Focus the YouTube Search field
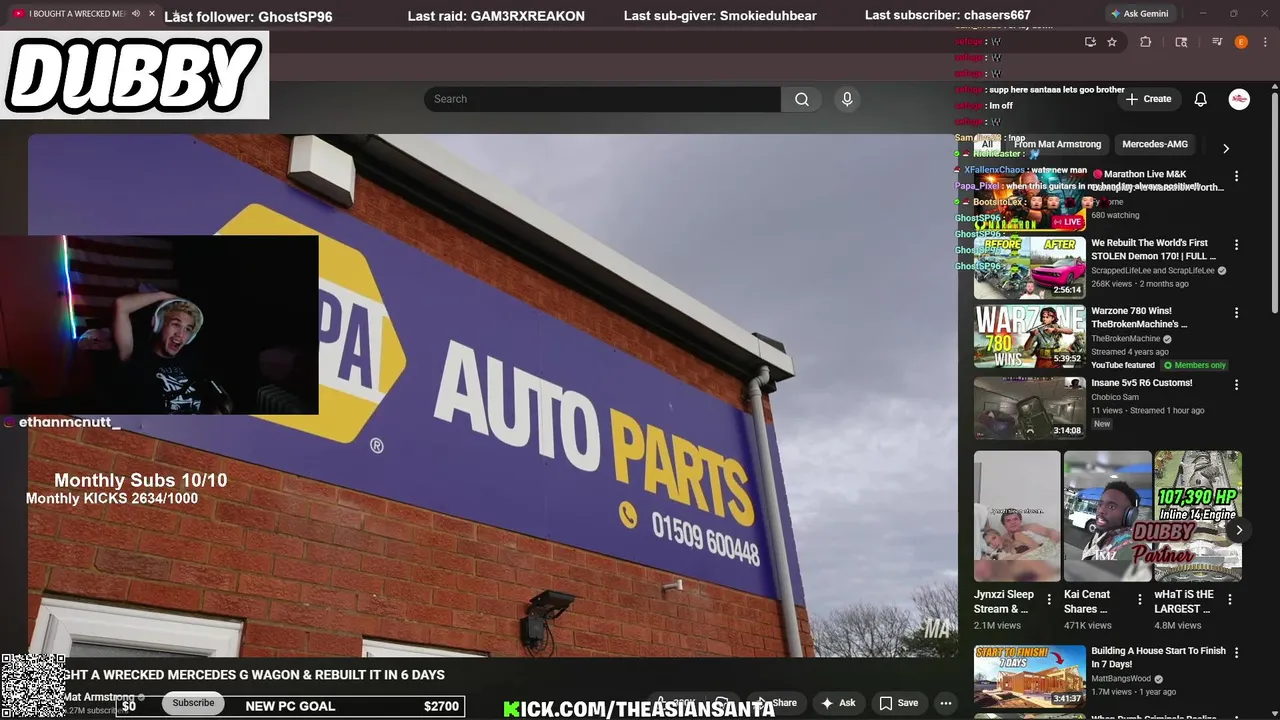This screenshot has width=1280, height=720. click(x=602, y=99)
